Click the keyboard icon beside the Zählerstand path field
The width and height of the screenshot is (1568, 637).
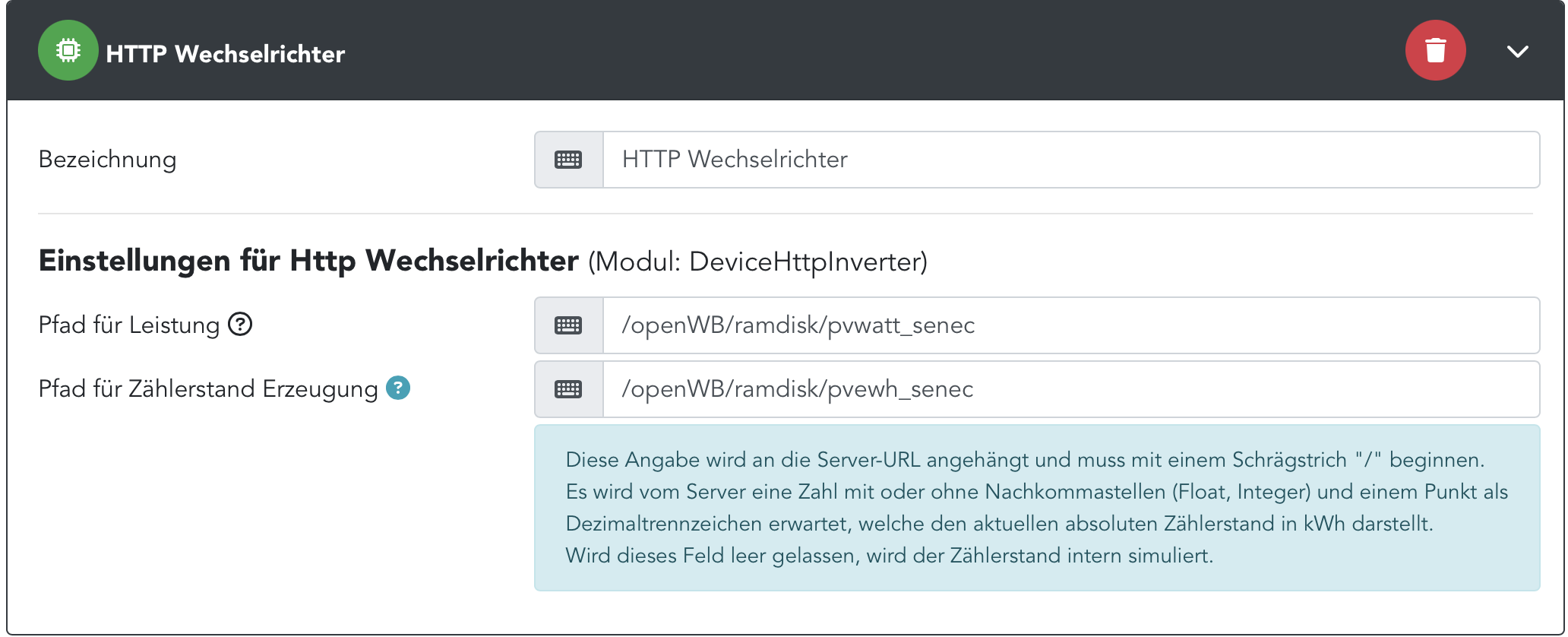pyautogui.click(x=568, y=389)
